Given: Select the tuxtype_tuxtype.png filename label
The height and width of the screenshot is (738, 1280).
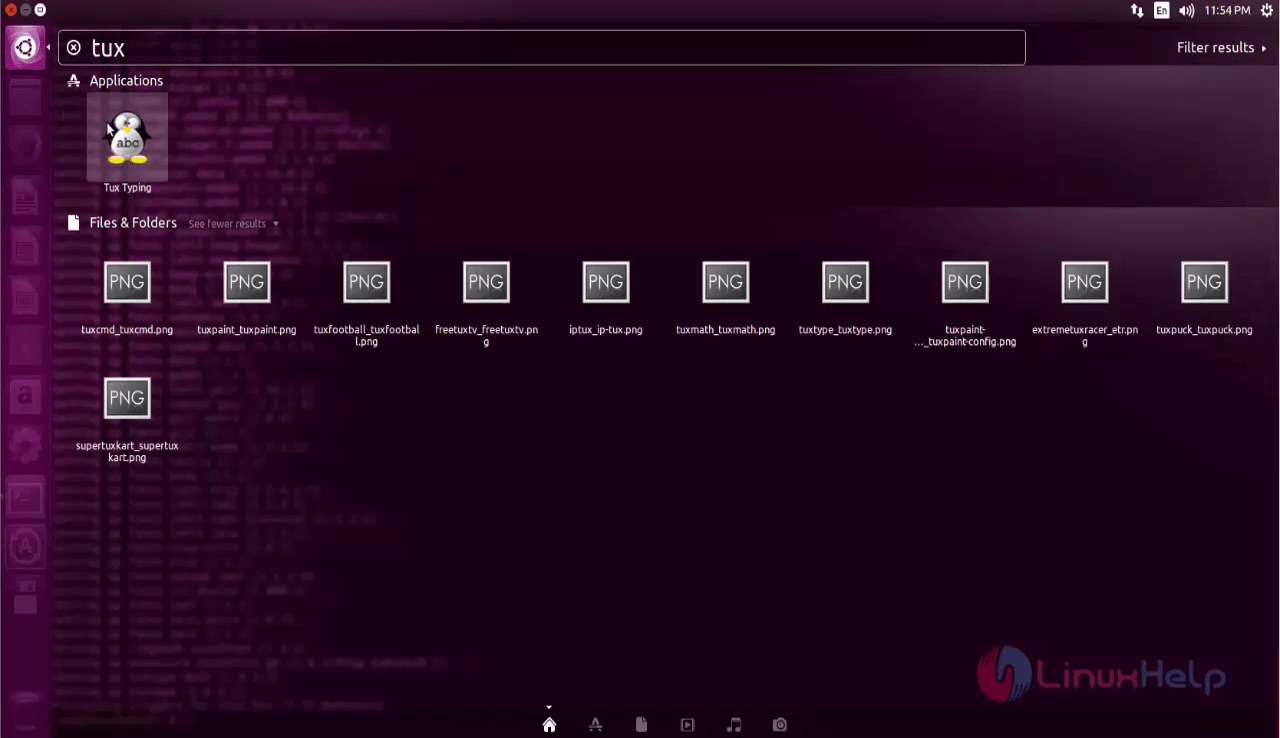Looking at the screenshot, I should [x=845, y=330].
